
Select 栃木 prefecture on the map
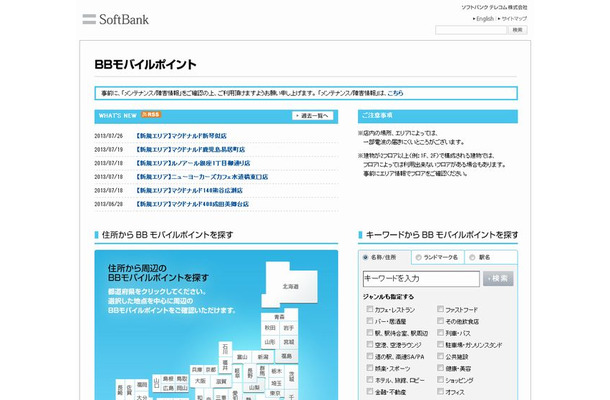pyautogui.click(x=277, y=371)
